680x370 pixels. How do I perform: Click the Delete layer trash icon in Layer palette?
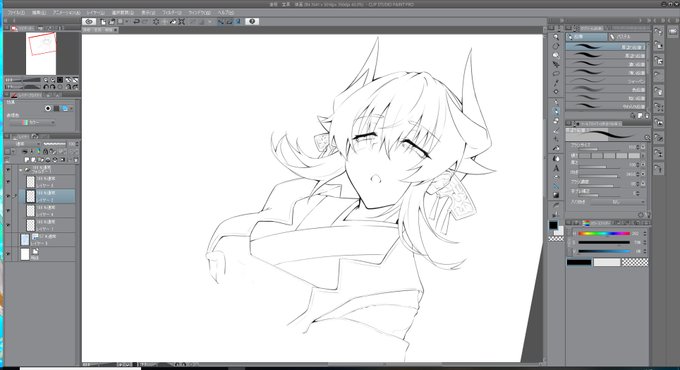coord(76,160)
